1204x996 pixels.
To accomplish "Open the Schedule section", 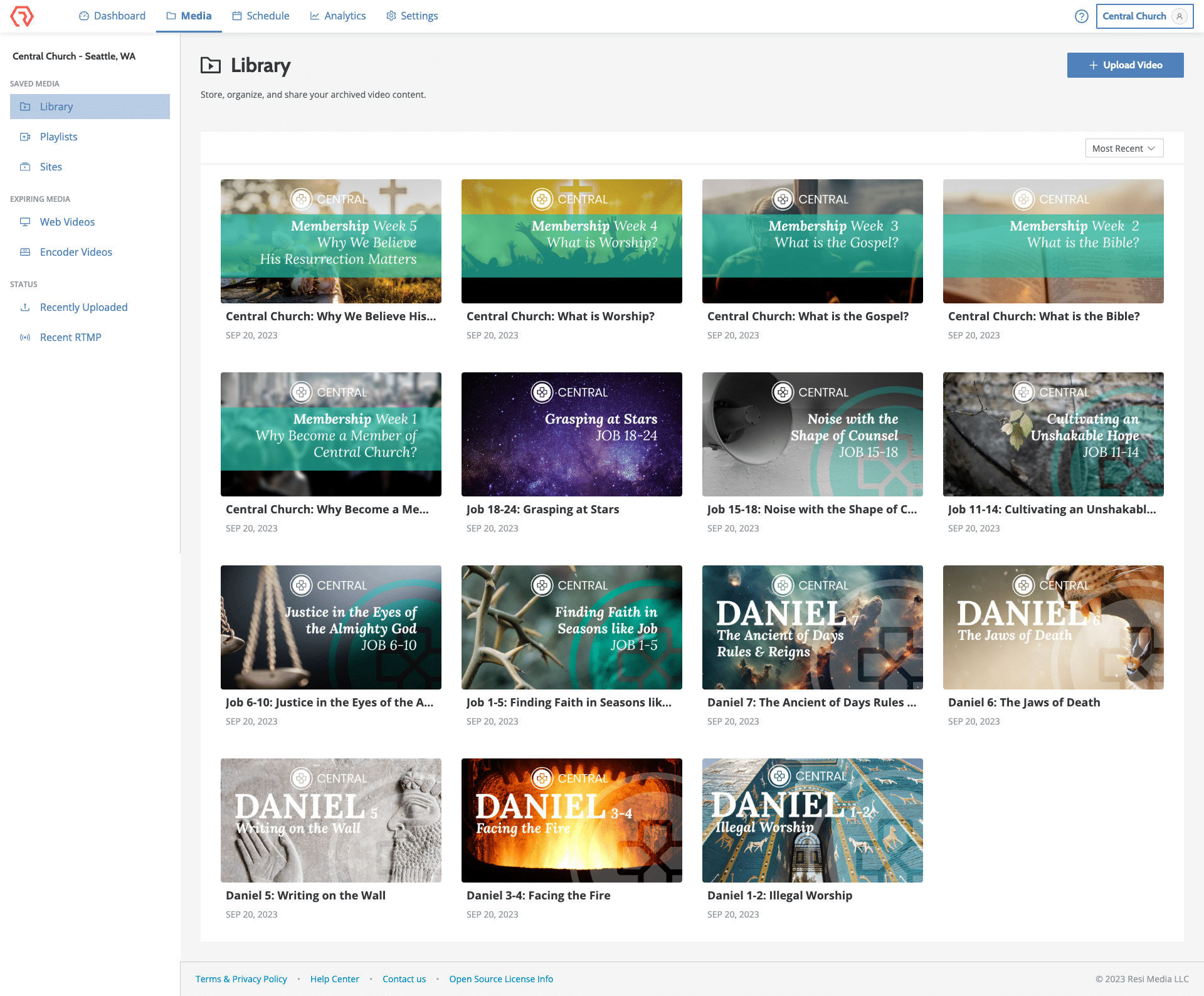I will (261, 16).
